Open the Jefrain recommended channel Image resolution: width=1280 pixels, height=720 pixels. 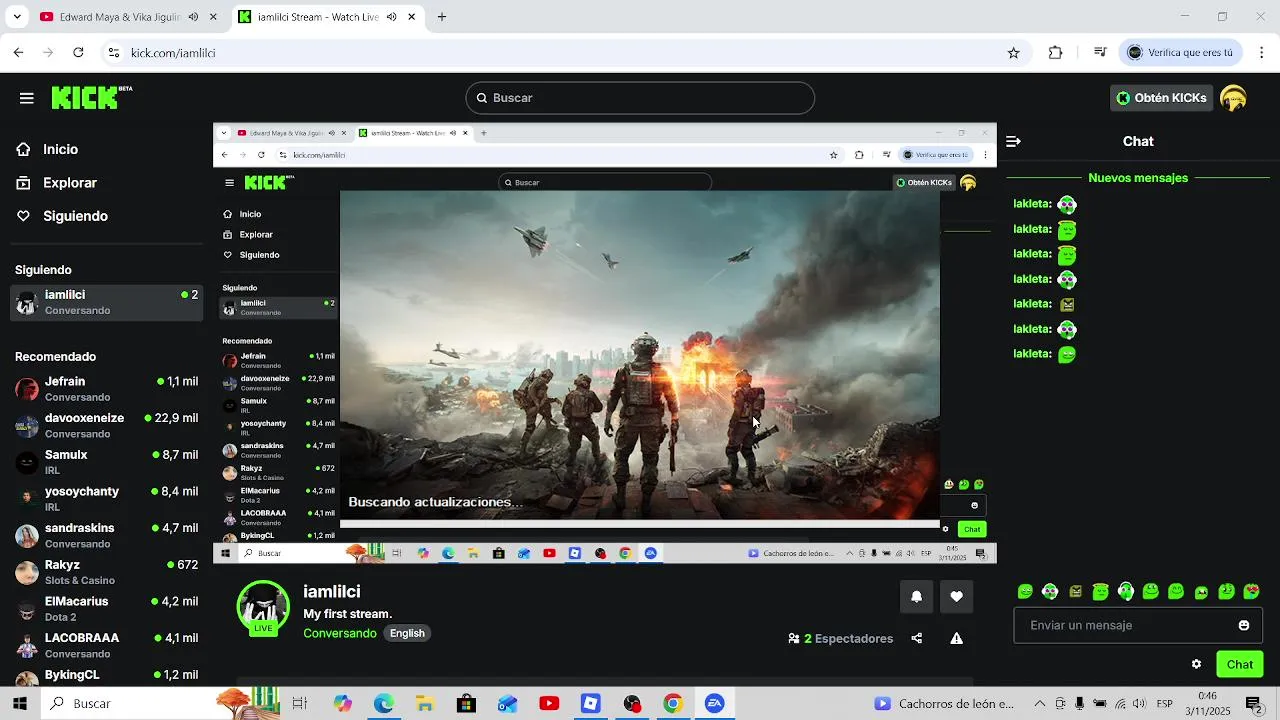point(106,389)
